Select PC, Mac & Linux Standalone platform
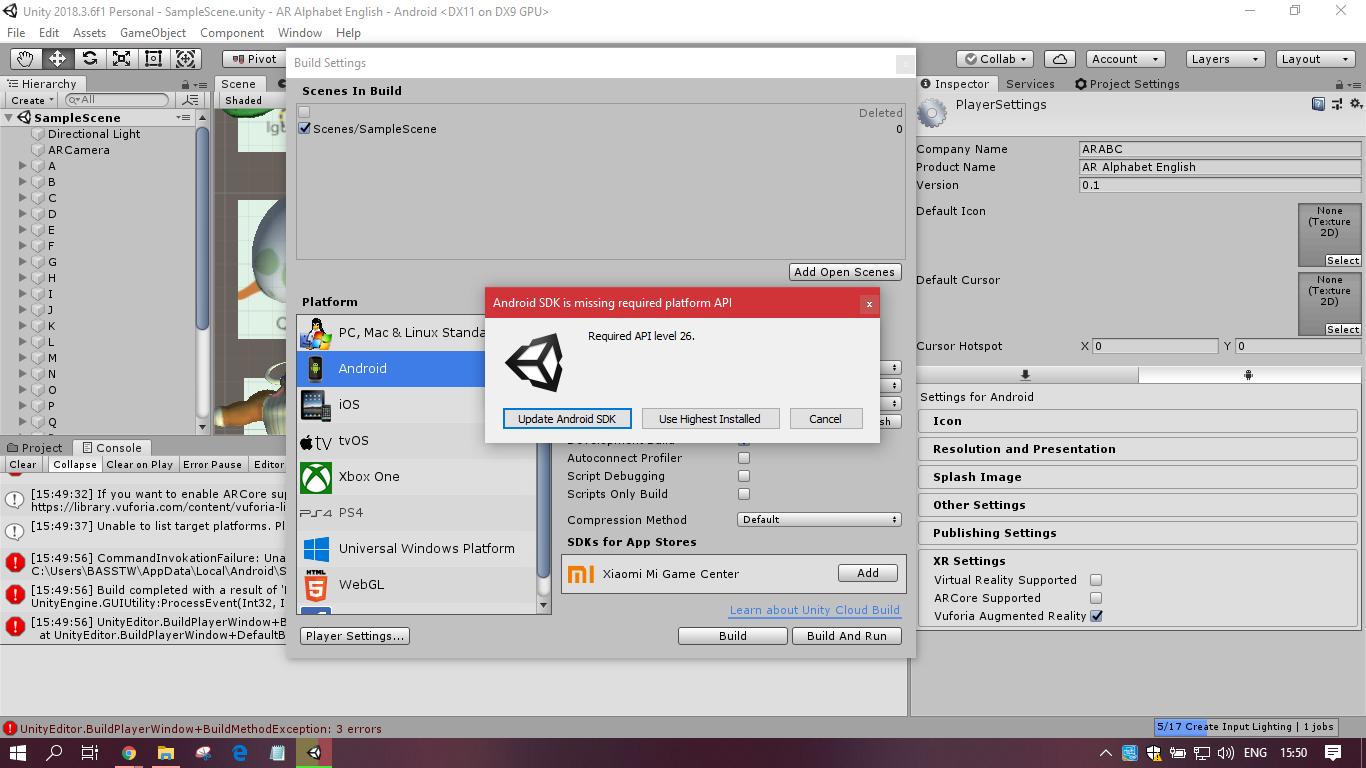Viewport: 1366px width, 768px height. (392, 332)
